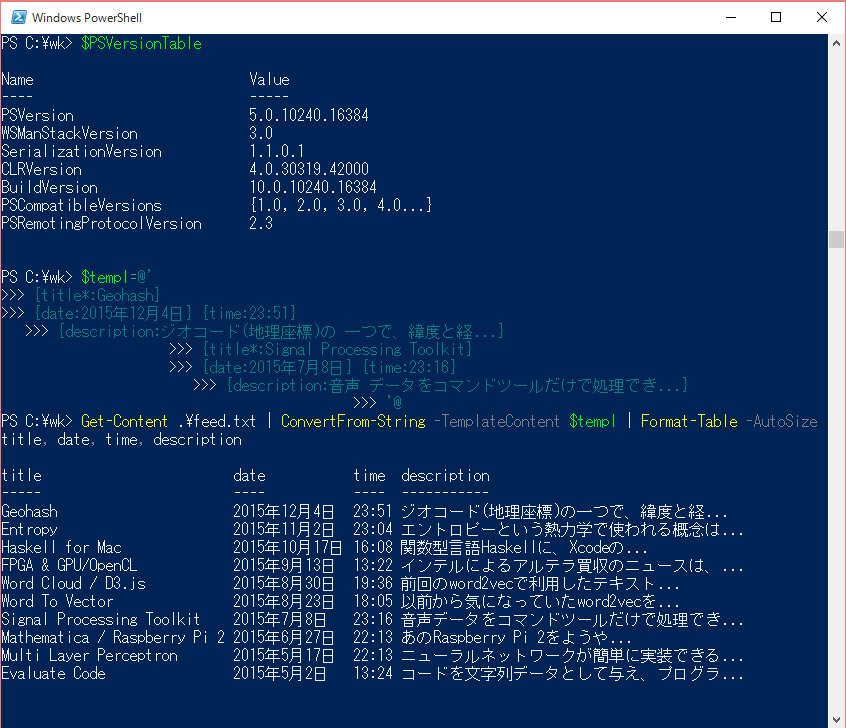This screenshot has width=846, height=728.
Task: Click the CLRVersion property name
Action: click(41, 170)
